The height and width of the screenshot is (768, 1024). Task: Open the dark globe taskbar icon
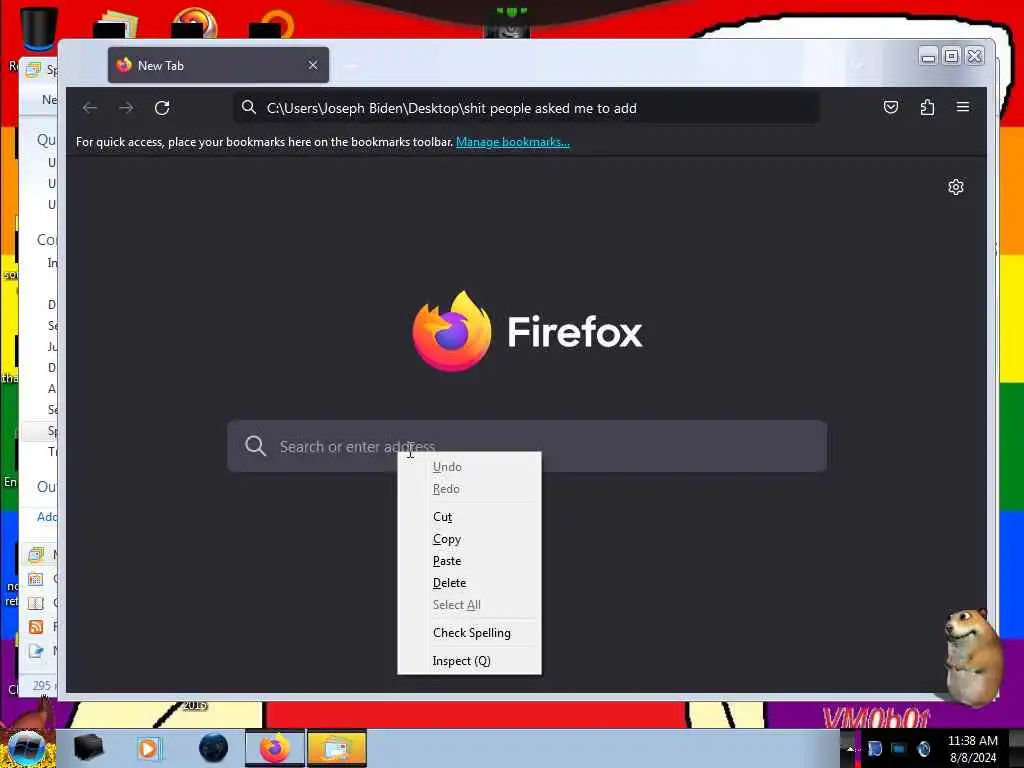[x=214, y=748]
